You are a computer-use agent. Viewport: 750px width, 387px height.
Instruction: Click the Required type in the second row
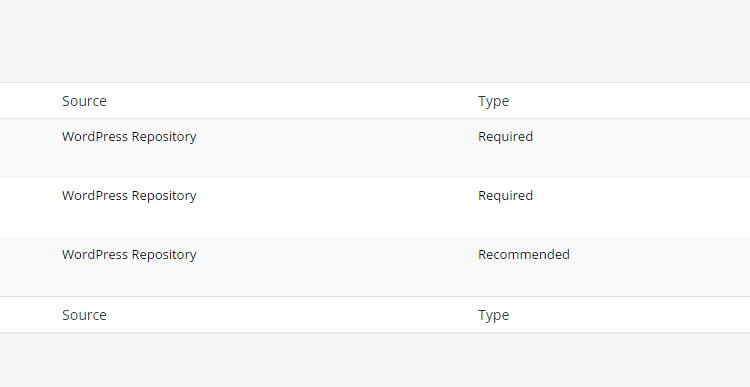(506, 196)
